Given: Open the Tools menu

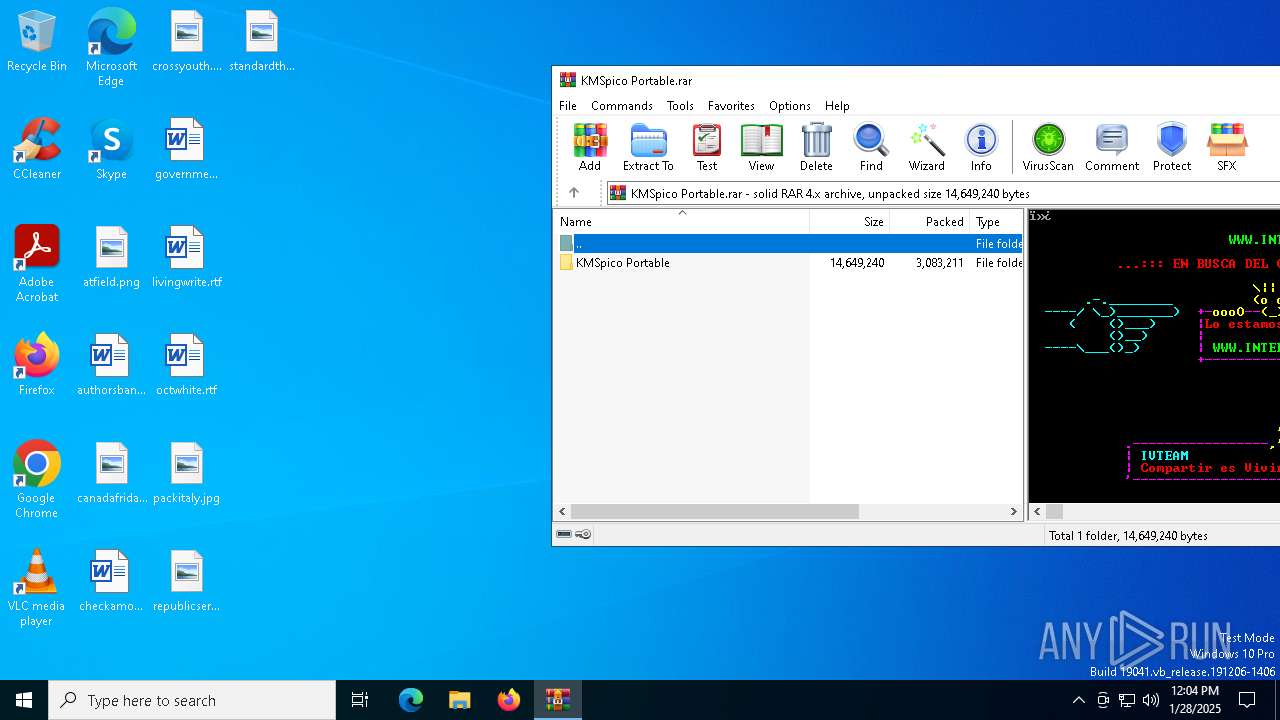Looking at the screenshot, I should (680, 105).
